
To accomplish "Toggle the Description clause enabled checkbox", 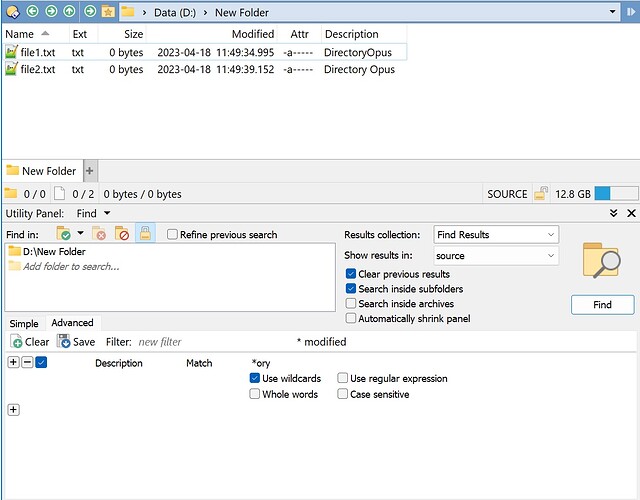I will click(x=41, y=362).
